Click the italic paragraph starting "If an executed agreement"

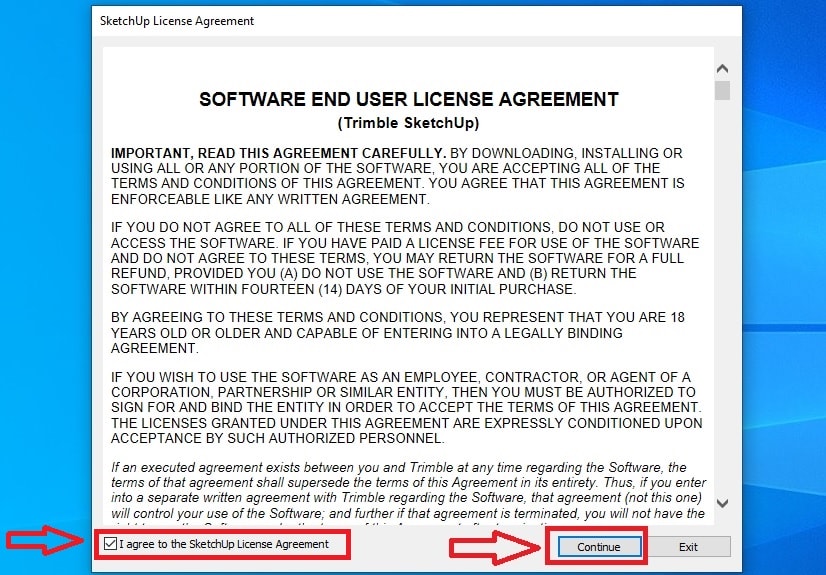coord(409,494)
